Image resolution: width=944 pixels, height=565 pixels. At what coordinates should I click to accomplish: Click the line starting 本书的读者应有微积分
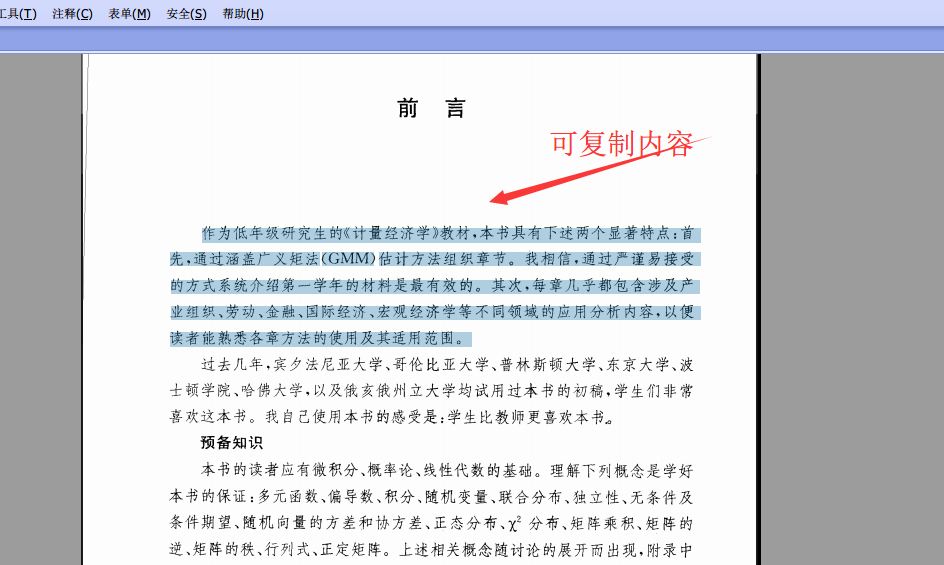pyautogui.click(x=448, y=470)
